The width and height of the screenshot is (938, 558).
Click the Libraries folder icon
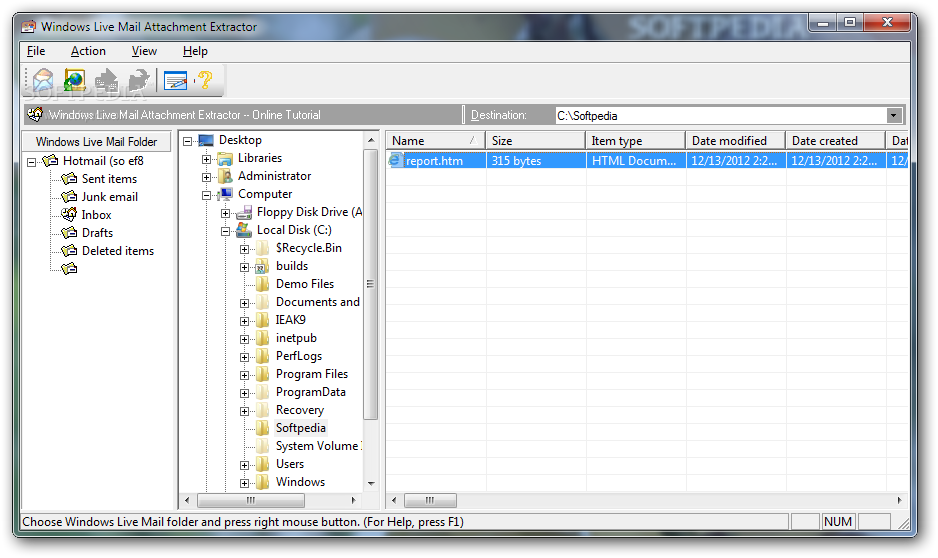225,158
